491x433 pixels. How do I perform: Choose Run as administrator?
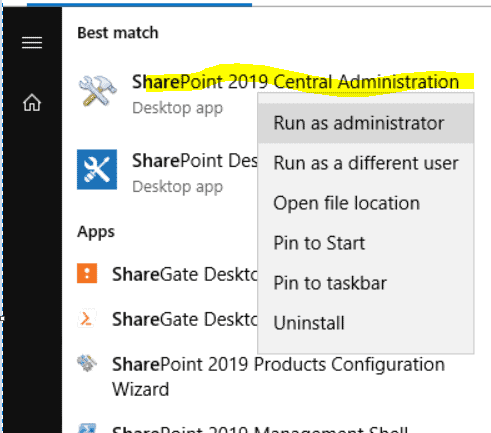click(366, 123)
